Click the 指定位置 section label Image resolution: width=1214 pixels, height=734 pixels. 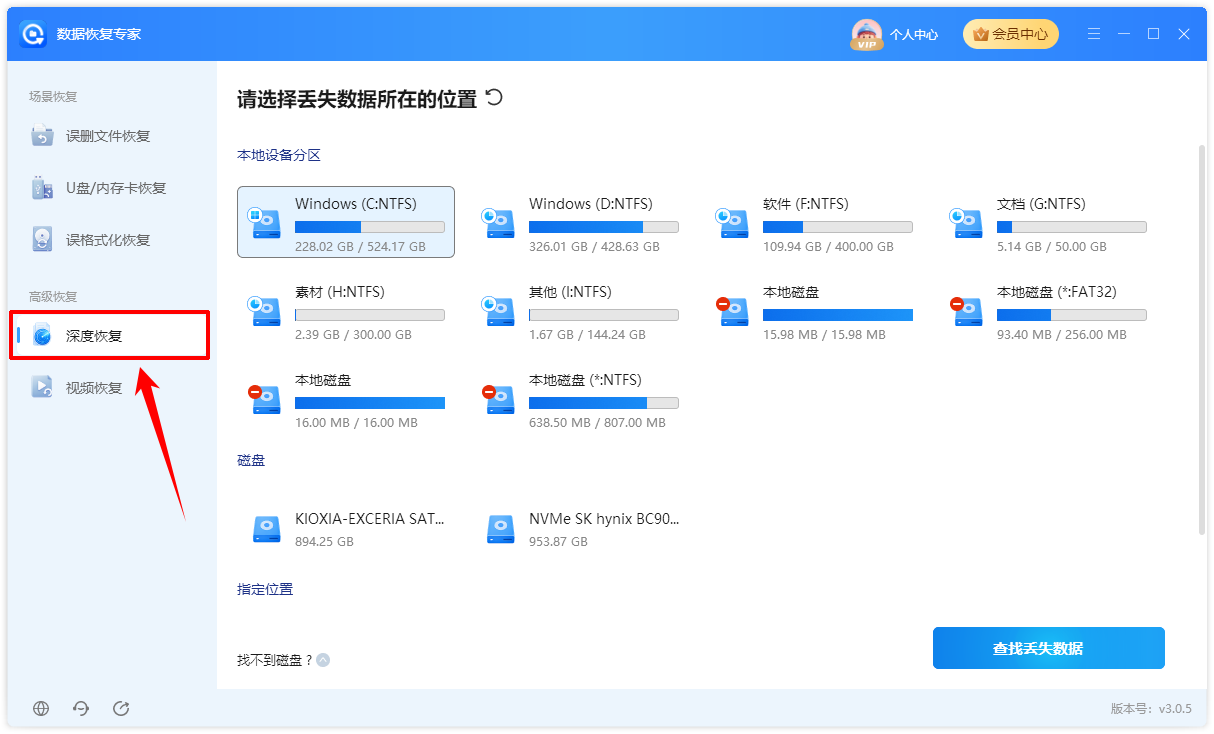tap(265, 590)
